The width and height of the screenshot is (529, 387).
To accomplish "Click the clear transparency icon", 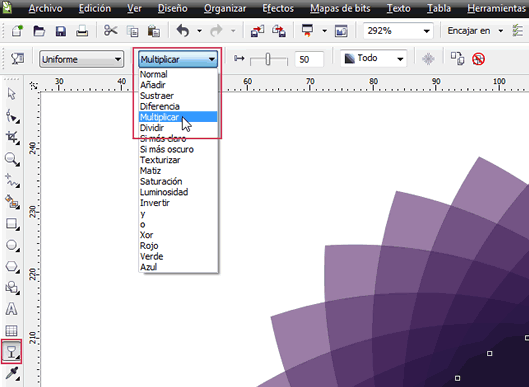I will click(478, 59).
